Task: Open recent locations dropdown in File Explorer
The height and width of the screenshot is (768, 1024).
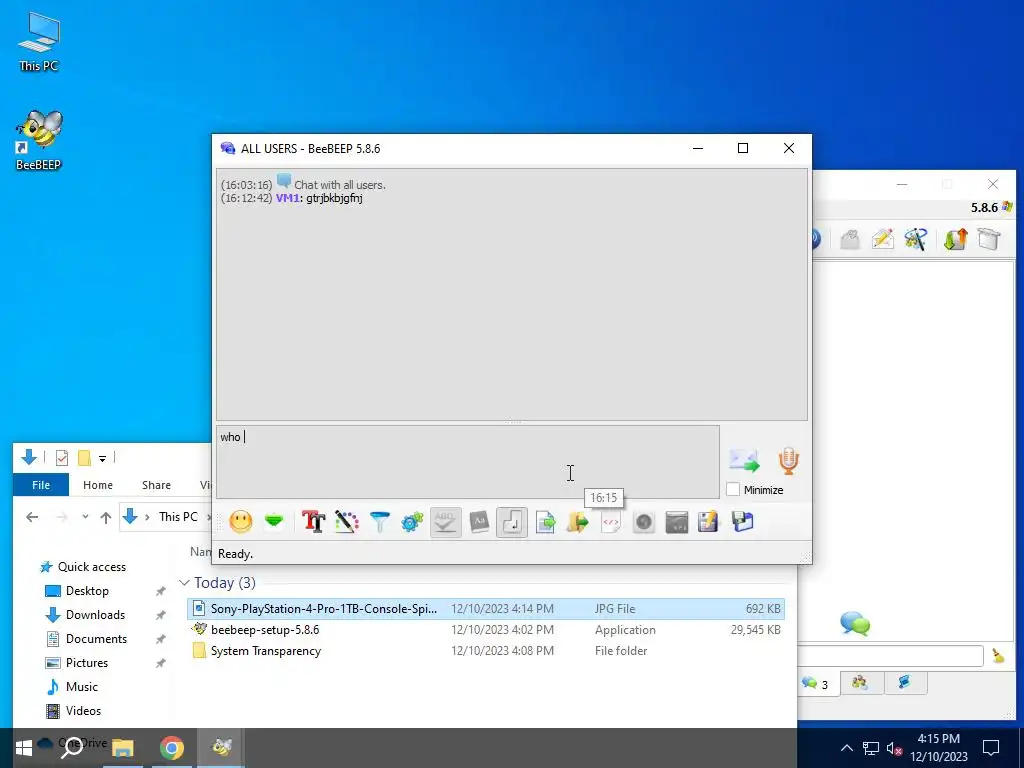Action: [85, 517]
